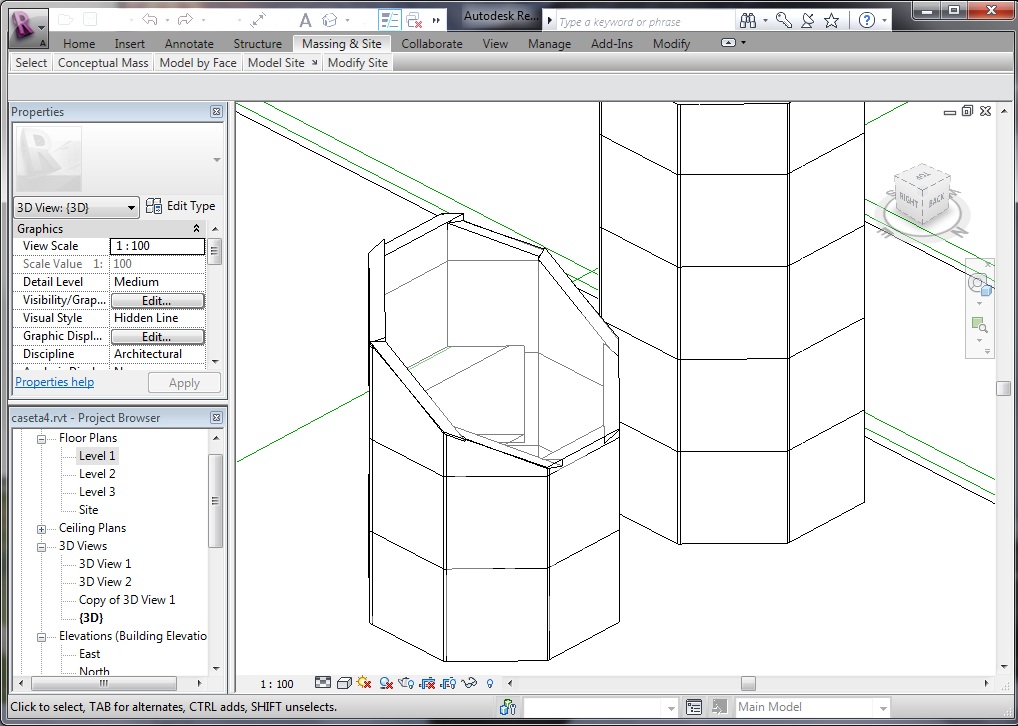Click the horizontal scrollbar thumb of view
This screenshot has width=1018, height=726.
click(x=748, y=684)
